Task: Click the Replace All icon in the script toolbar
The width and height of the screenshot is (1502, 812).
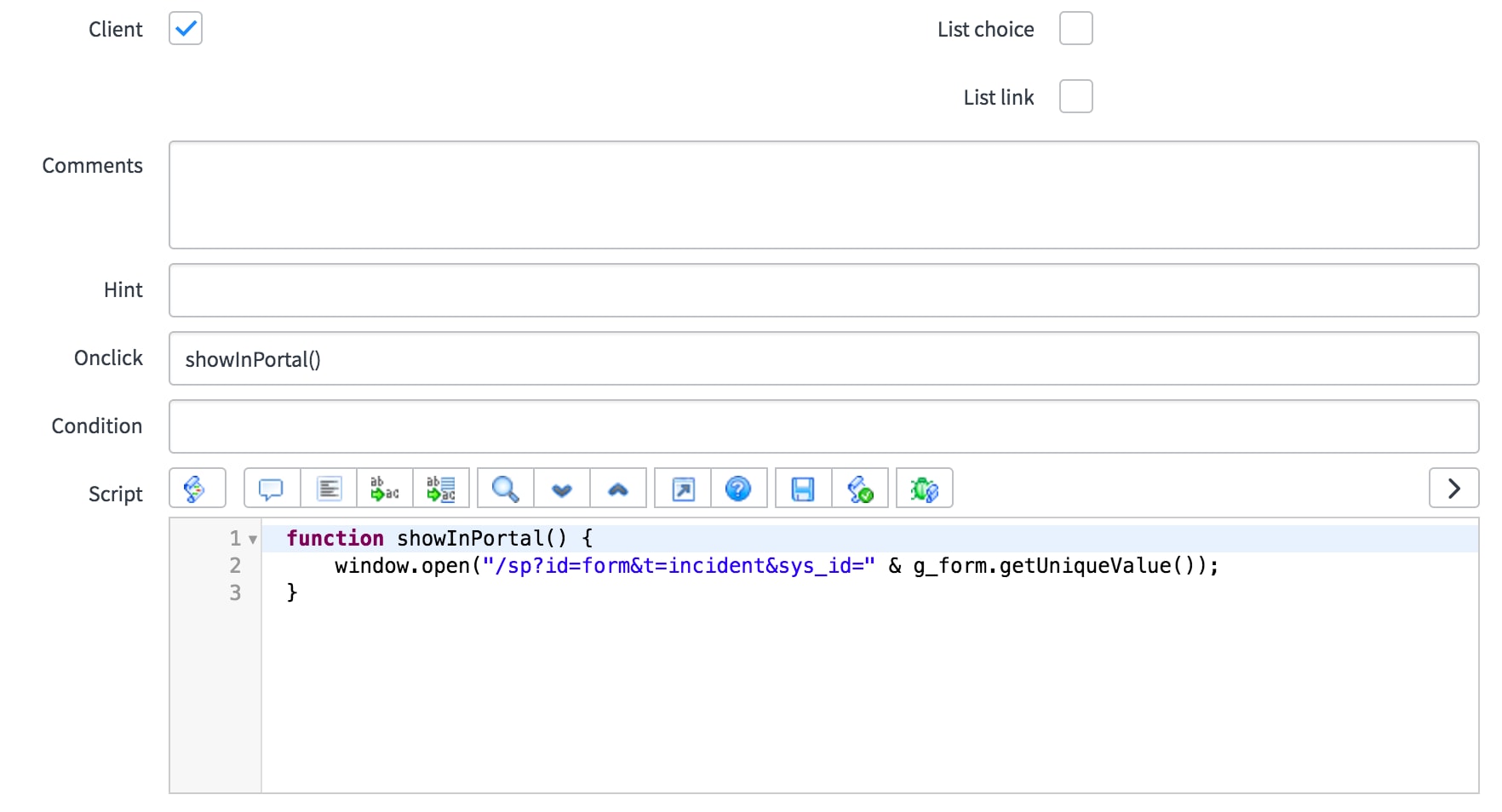Action: click(441, 489)
